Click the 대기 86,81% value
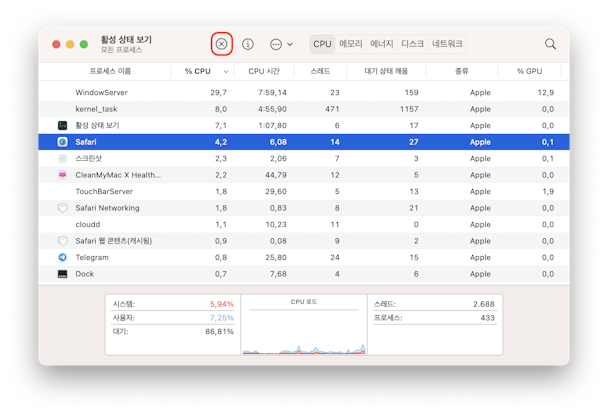 click(219, 331)
